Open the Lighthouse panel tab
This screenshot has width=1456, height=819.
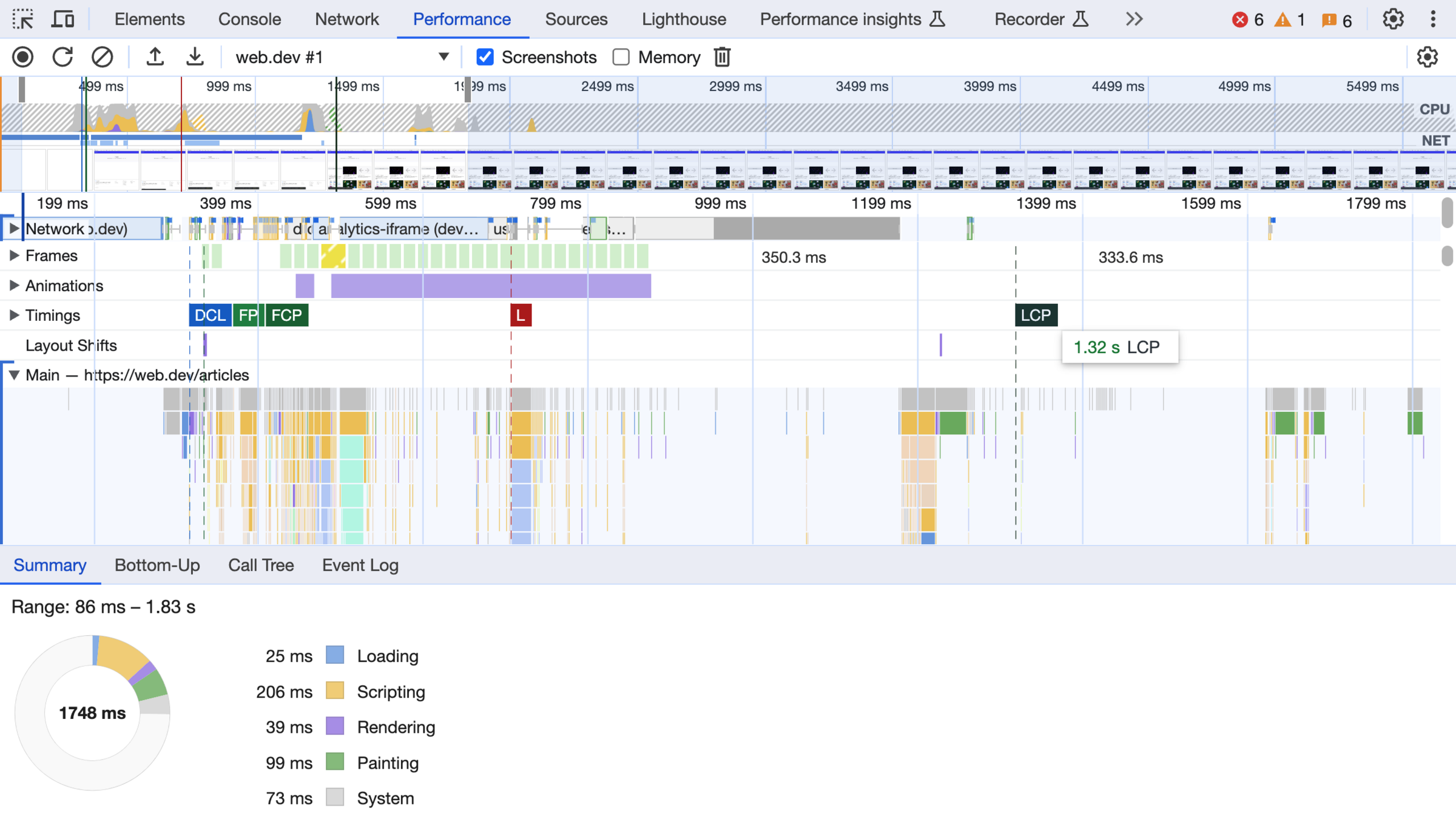pos(684,19)
